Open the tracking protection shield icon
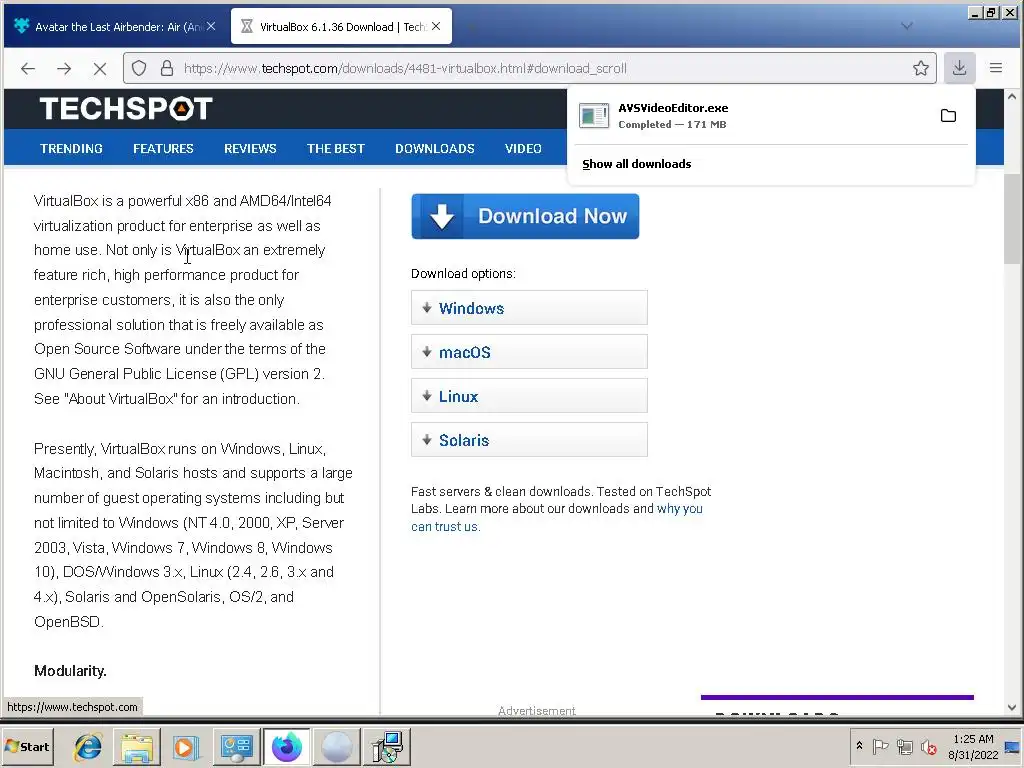Image resolution: width=1024 pixels, height=768 pixels. [139, 68]
